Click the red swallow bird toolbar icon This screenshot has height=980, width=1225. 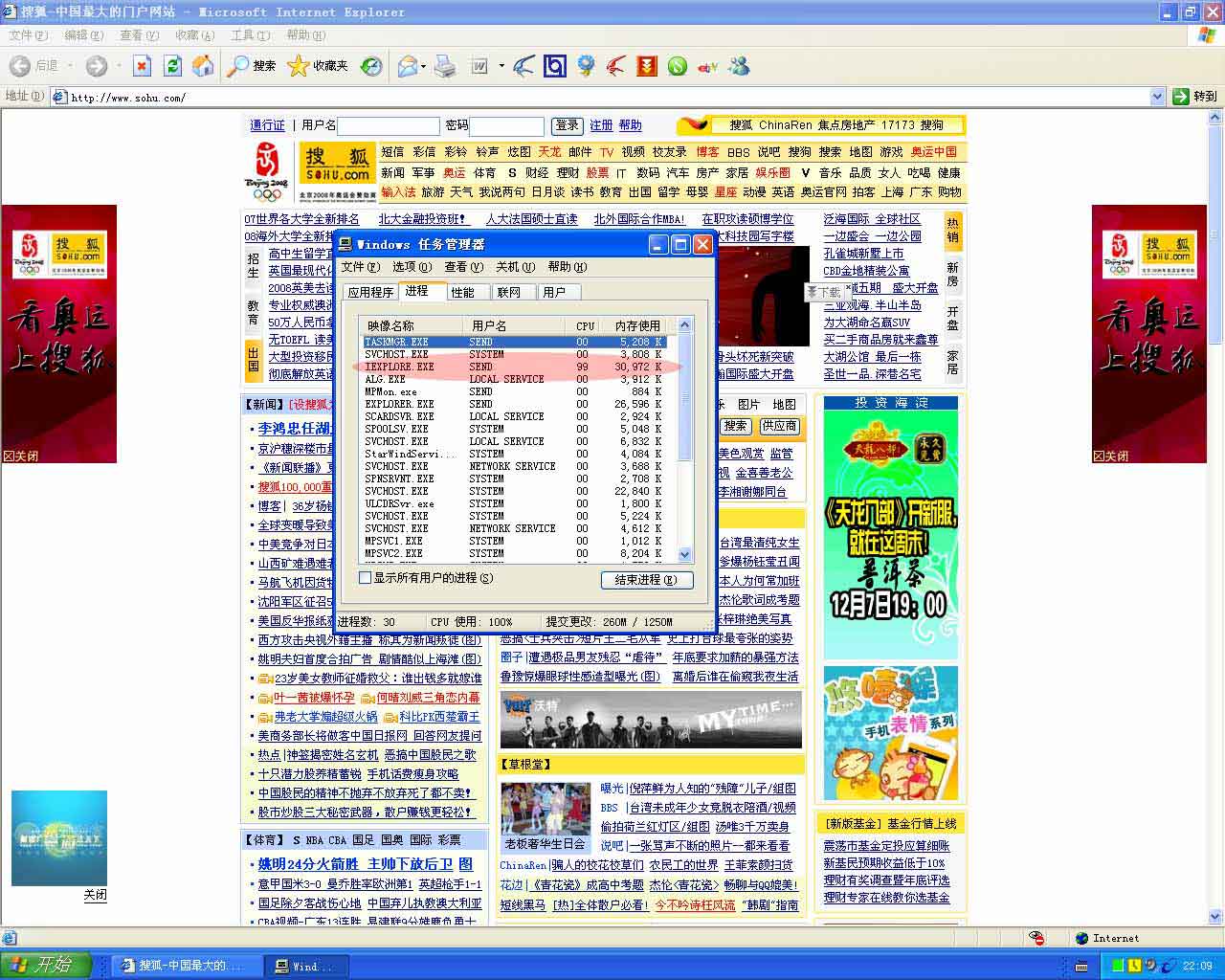point(616,66)
